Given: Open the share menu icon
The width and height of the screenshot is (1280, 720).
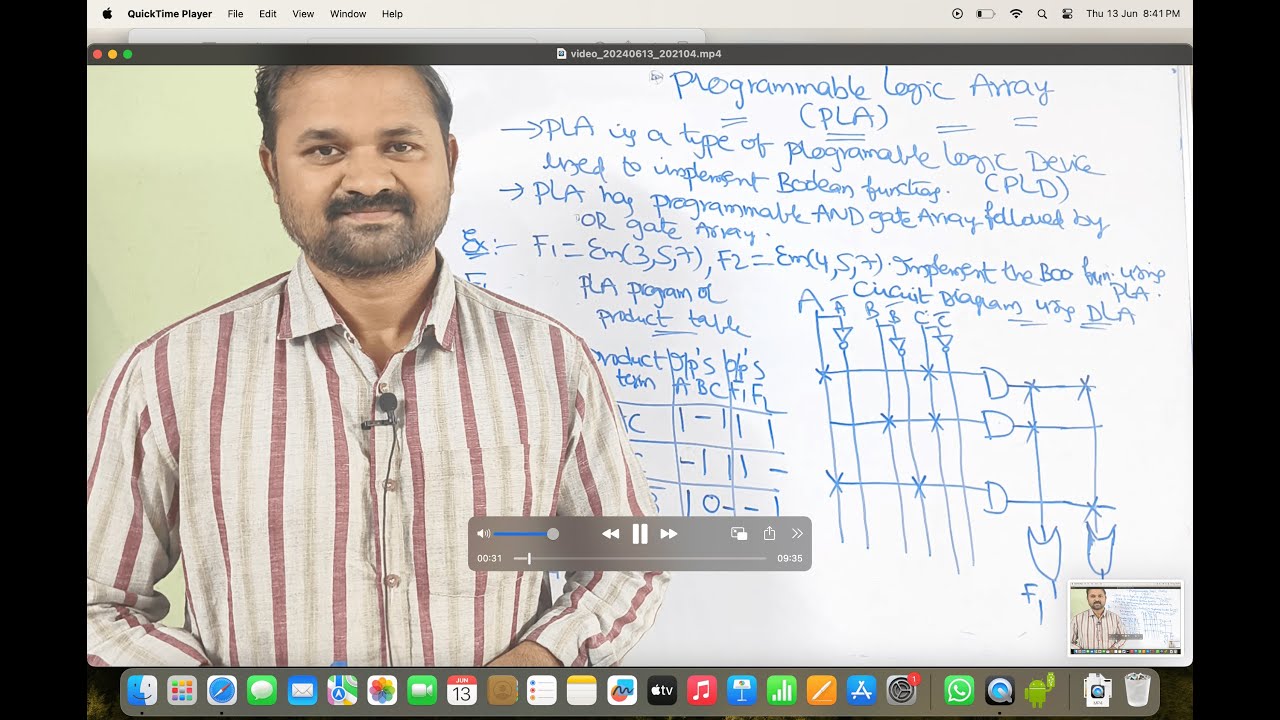Looking at the screenshot, I should (x=769, y=534).
